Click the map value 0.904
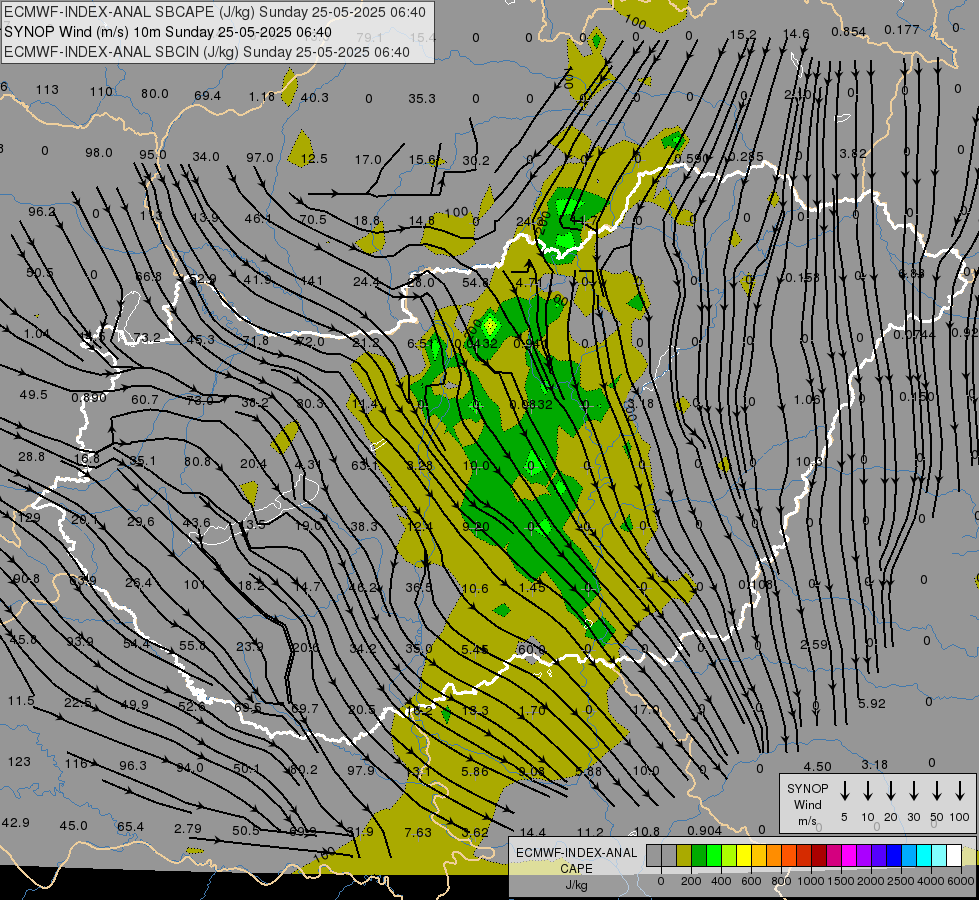The height and width of the screenshot is (900, 979). point(704,830)
